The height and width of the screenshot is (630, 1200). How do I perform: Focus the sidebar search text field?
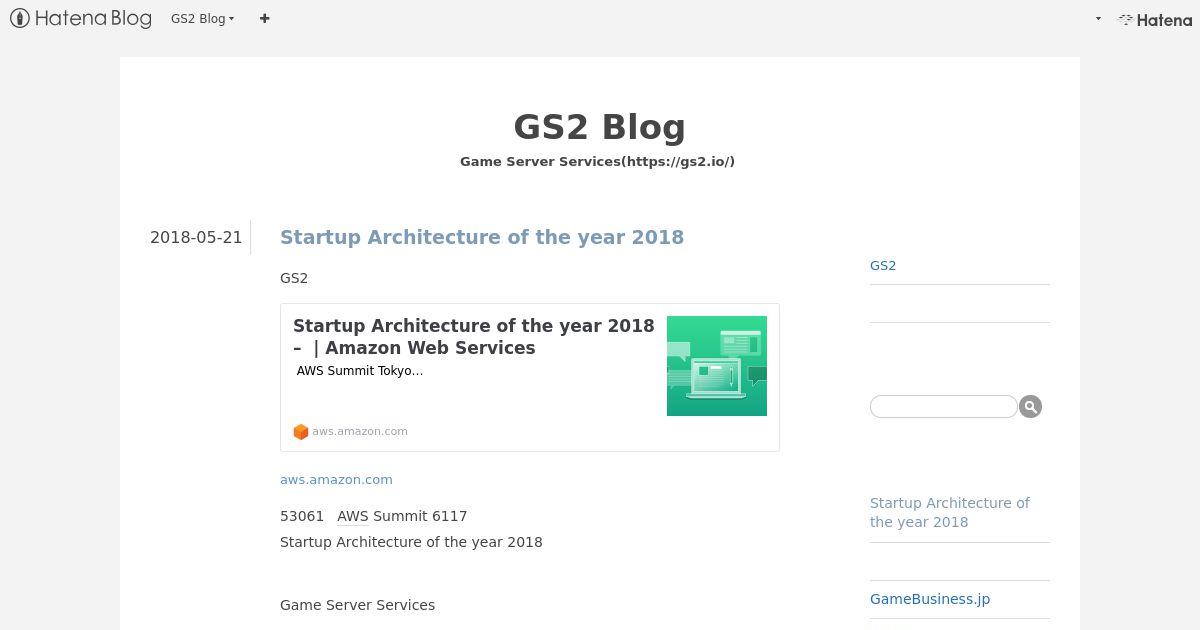[x=943, y=406]
